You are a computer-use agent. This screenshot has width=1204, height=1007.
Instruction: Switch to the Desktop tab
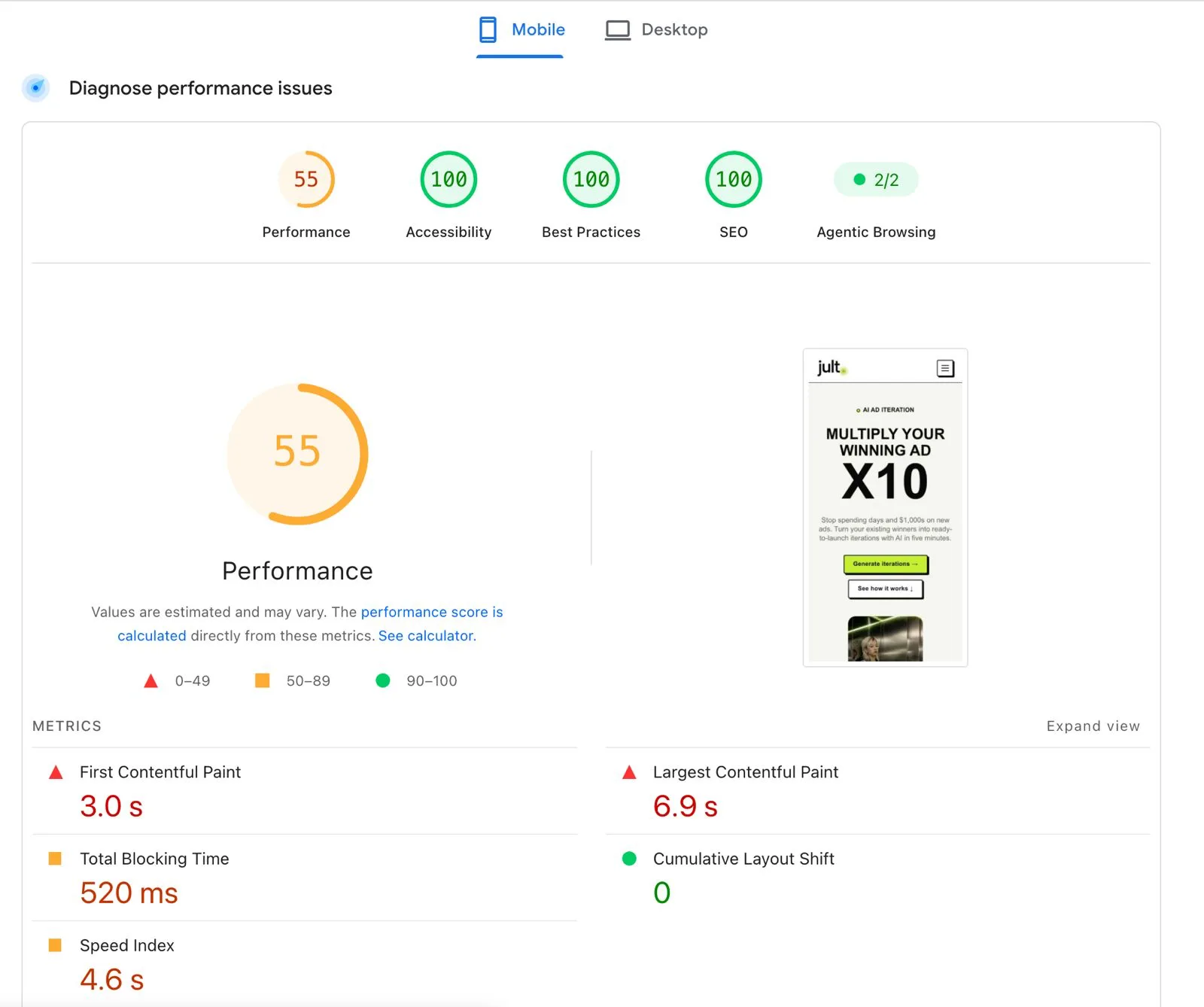(x=656, y=30)
